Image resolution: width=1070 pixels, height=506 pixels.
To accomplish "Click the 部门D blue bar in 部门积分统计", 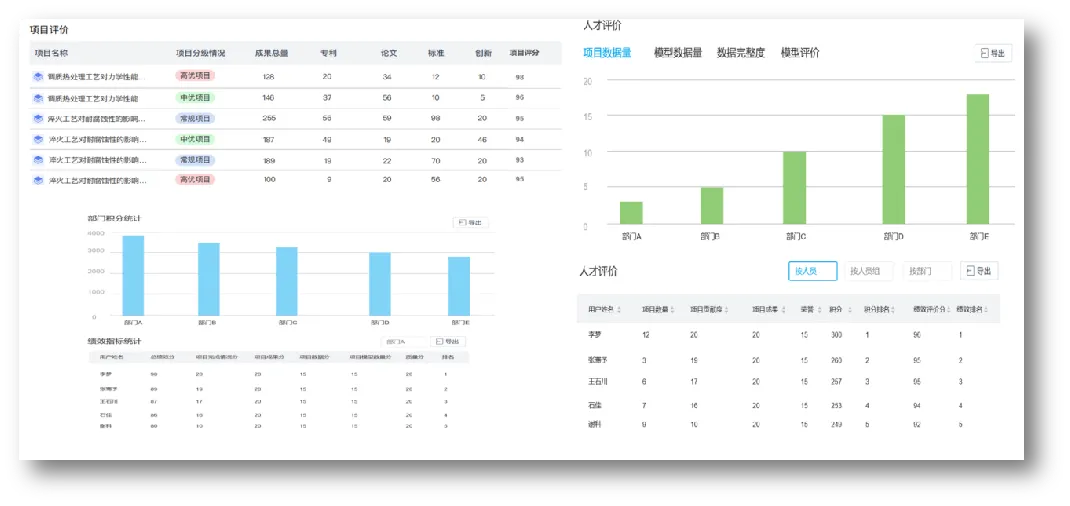I will click(x=380, y=284).
